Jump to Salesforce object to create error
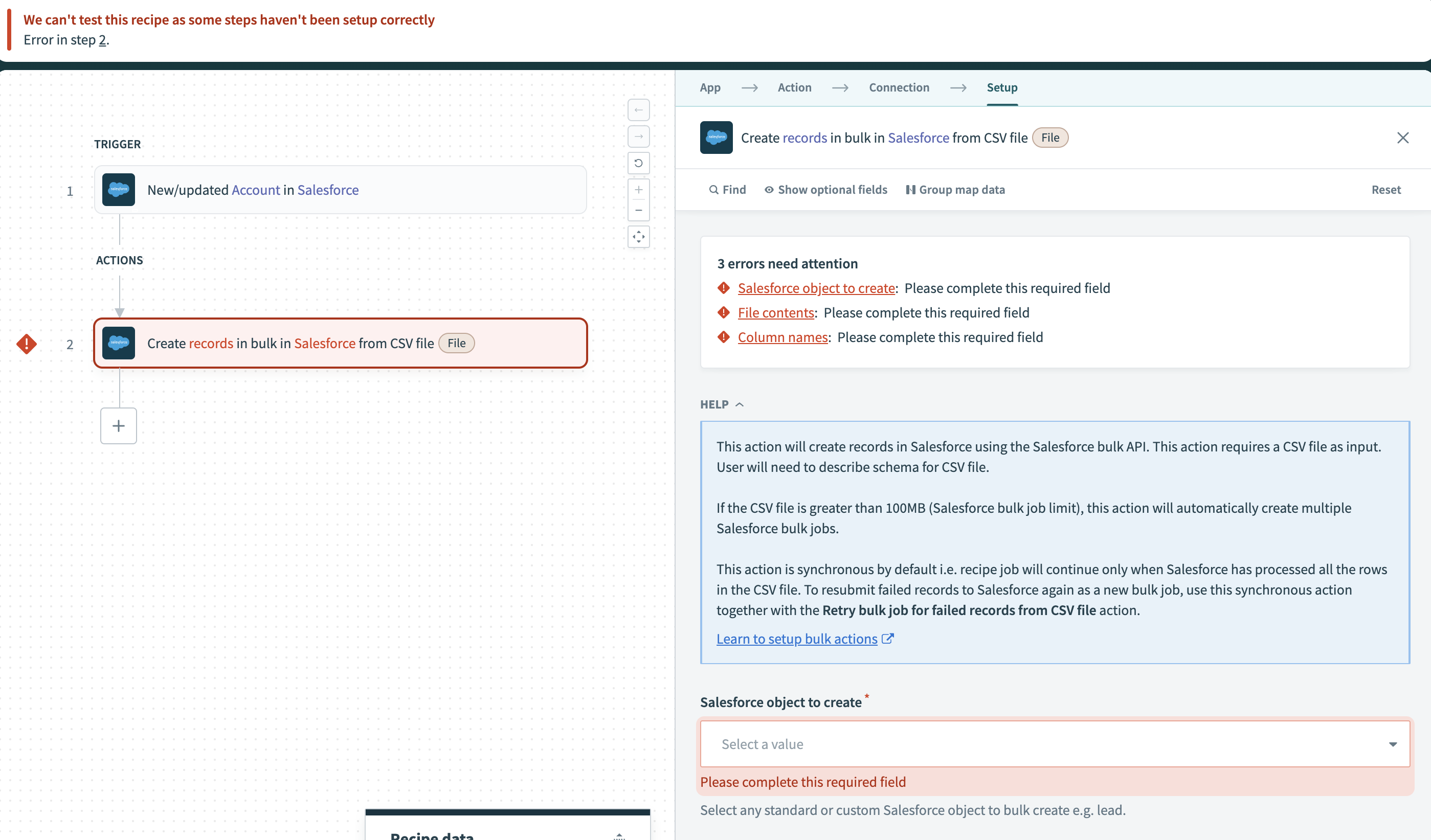This screenshot has width=1431, height=840. coord(816,288)
